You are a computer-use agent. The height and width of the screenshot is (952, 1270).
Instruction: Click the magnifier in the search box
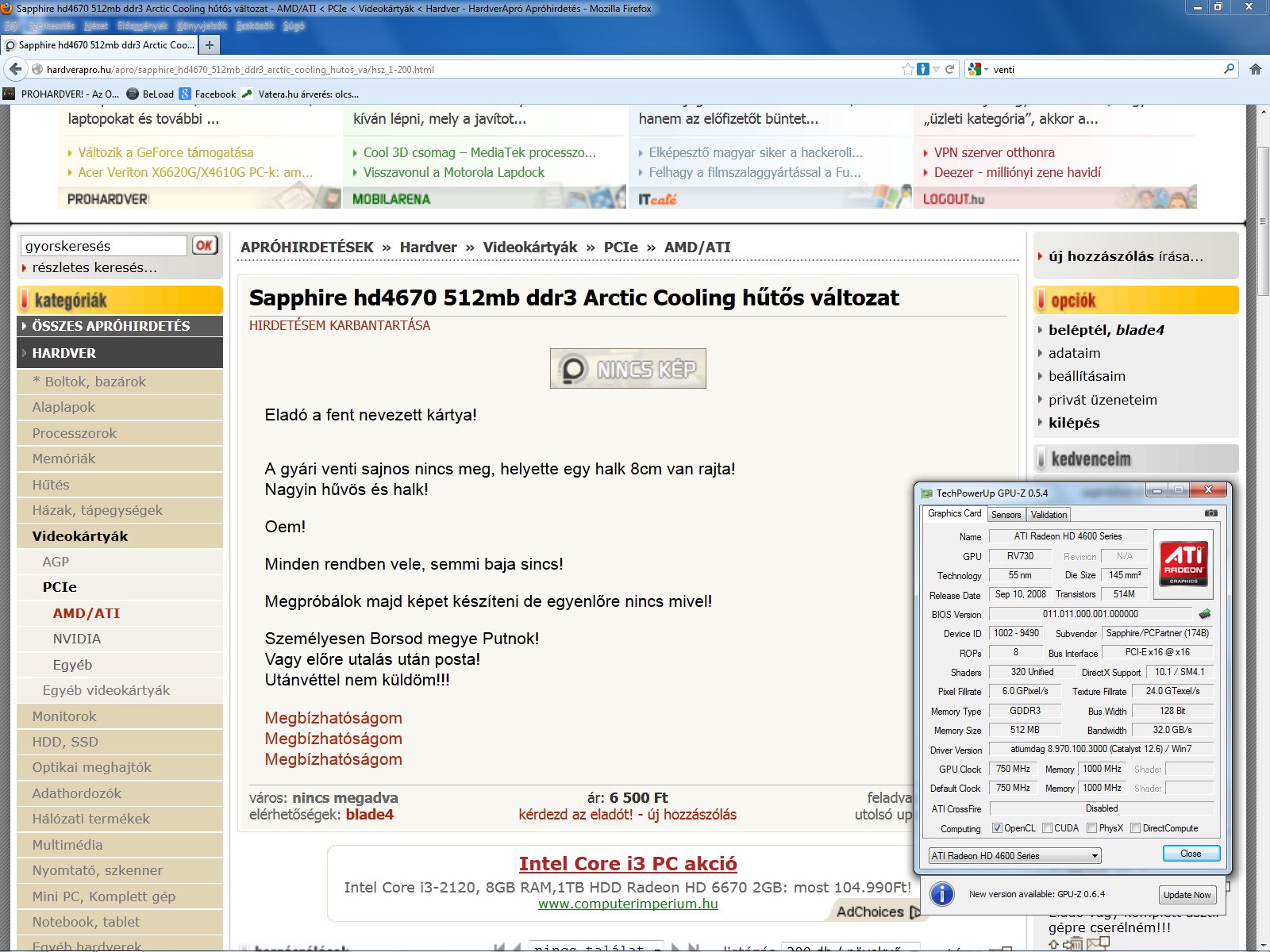[1230, 69]
